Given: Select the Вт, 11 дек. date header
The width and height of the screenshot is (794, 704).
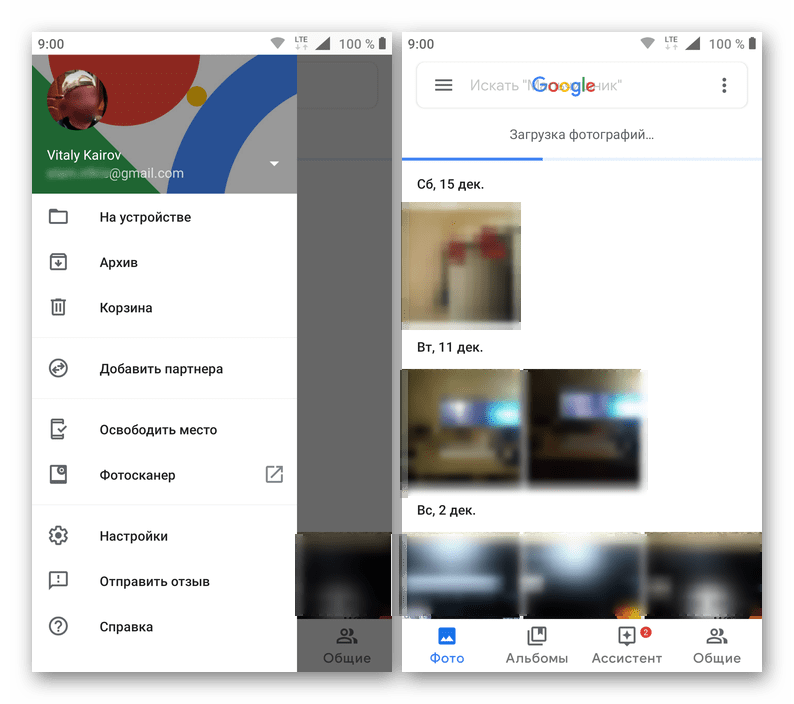Looking at the screenshot, I should [x=450, y=347].
